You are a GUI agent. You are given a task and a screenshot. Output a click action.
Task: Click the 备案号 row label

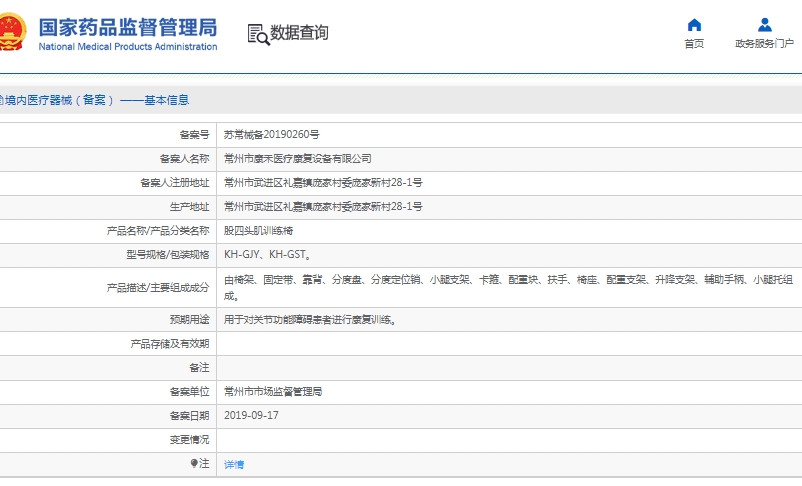click(194, 135)
